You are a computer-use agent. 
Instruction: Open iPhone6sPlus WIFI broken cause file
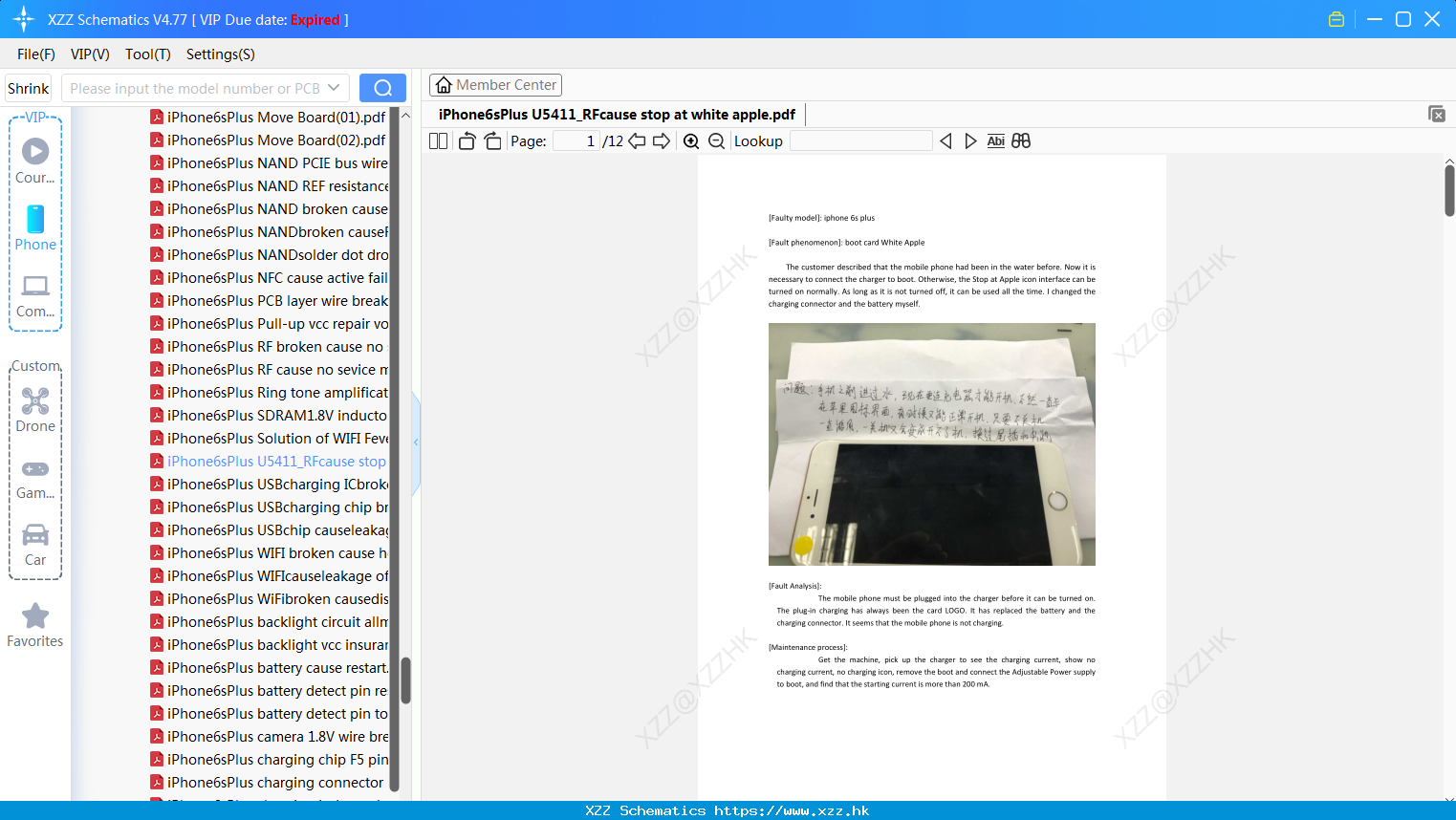(270, 553)
